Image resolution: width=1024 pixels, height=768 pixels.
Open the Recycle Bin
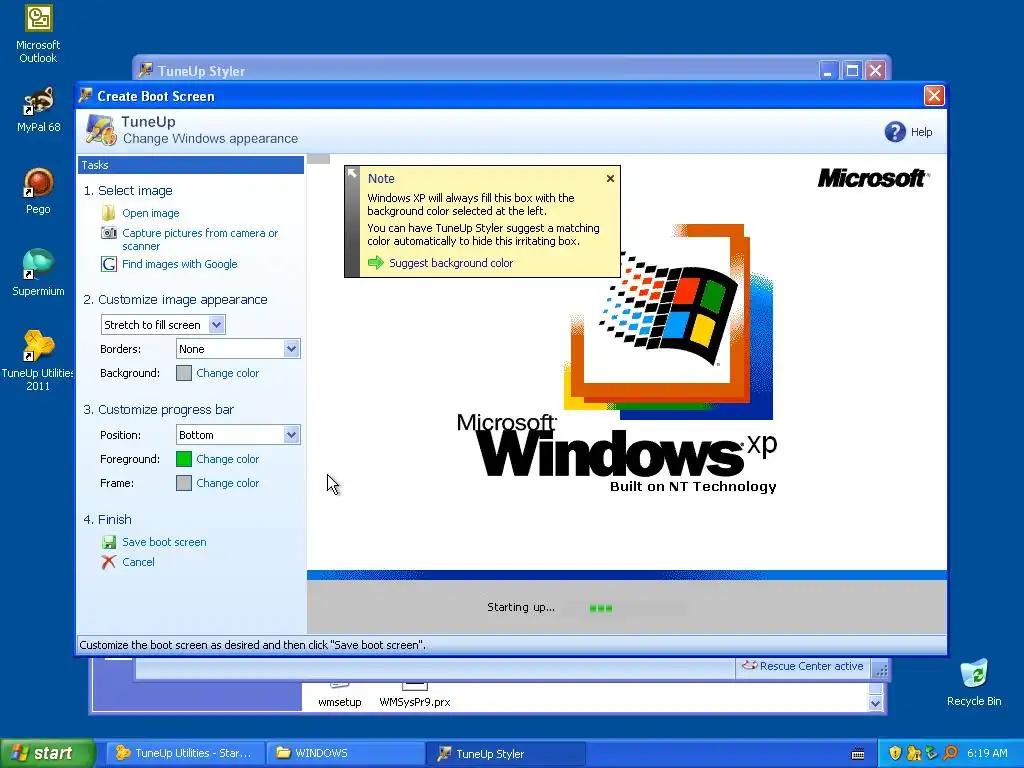coord(974,683)
